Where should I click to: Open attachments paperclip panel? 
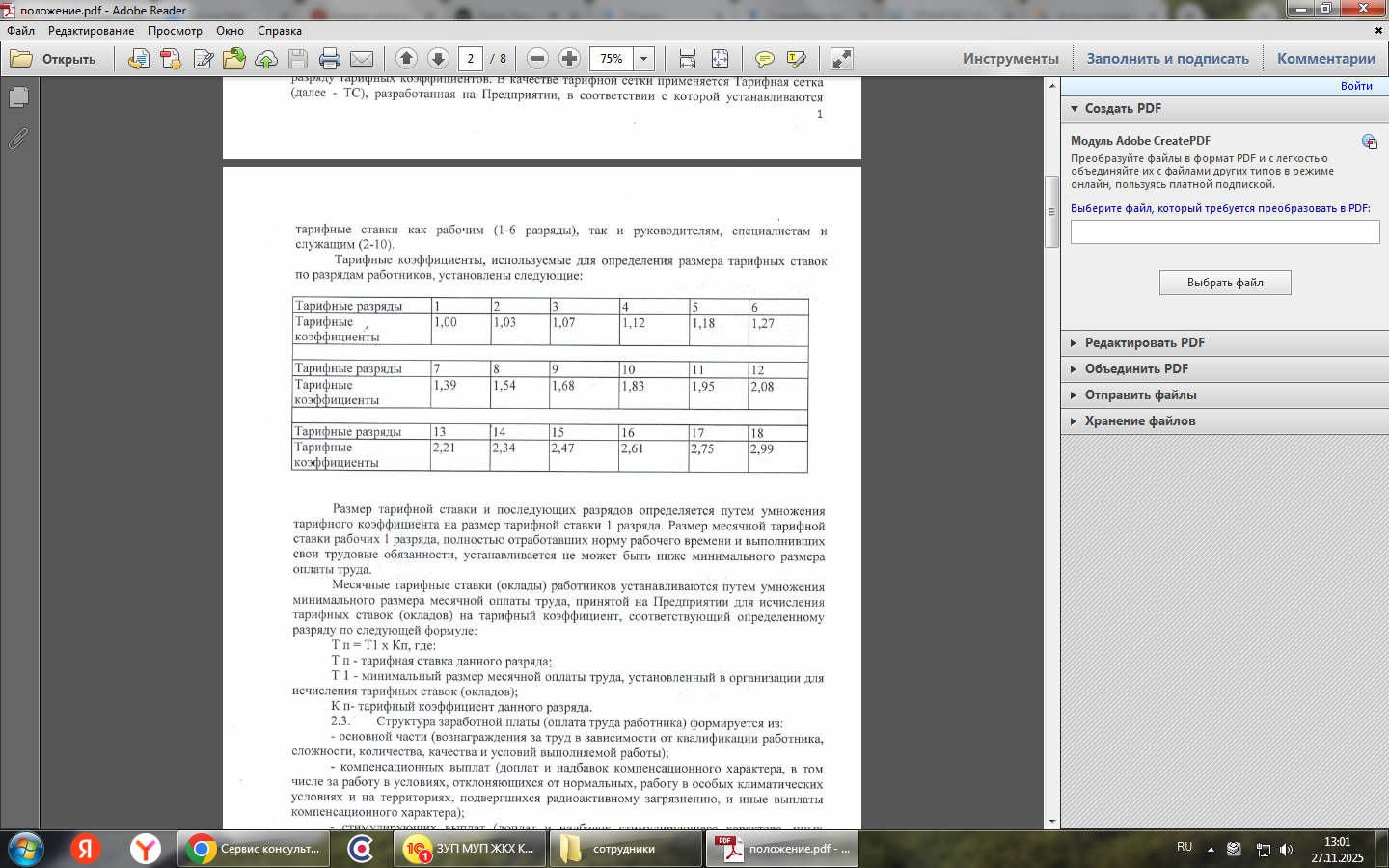(18, 139)
